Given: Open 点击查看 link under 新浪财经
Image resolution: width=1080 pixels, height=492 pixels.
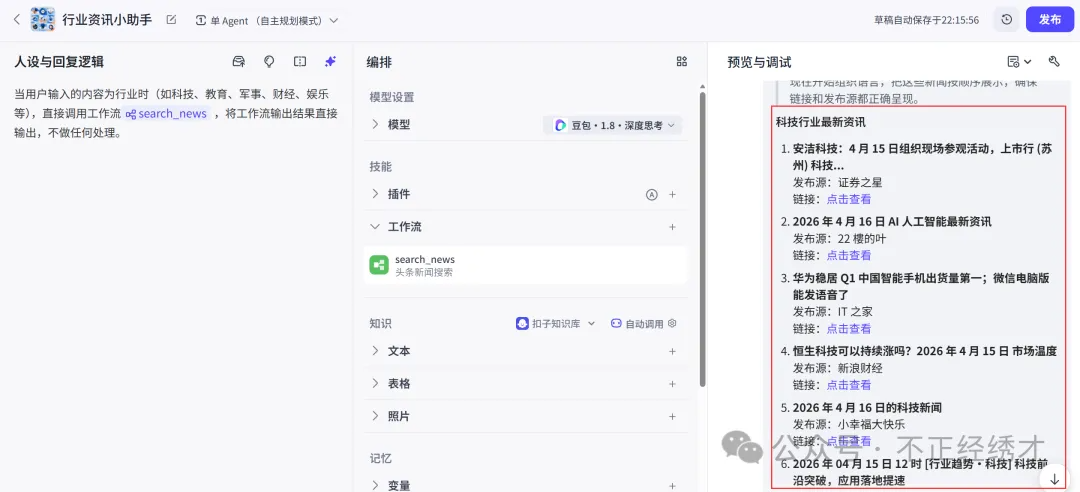Looking at the screenshot, I should 849,385.
